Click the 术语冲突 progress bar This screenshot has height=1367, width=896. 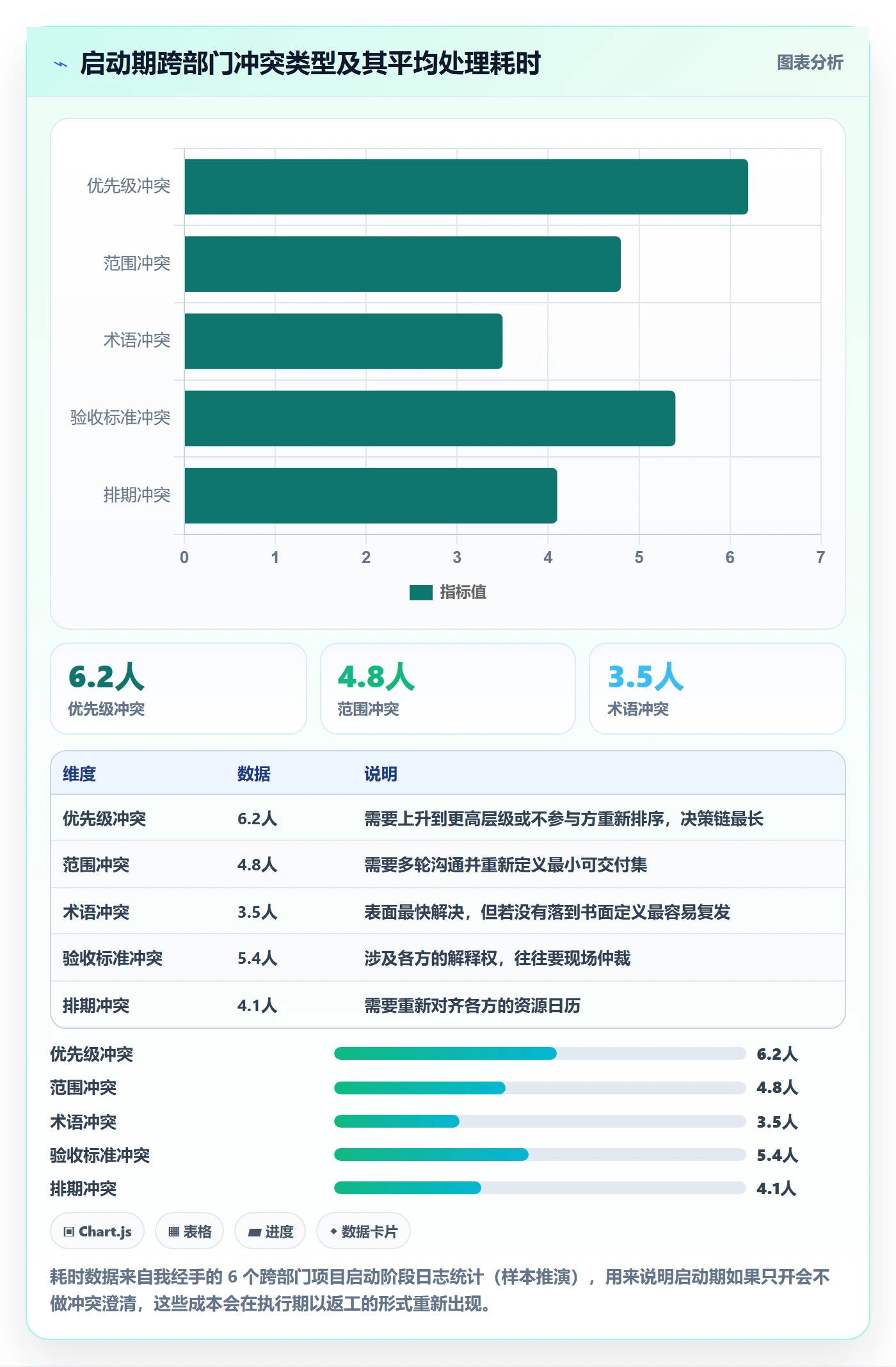(540, 1121)
